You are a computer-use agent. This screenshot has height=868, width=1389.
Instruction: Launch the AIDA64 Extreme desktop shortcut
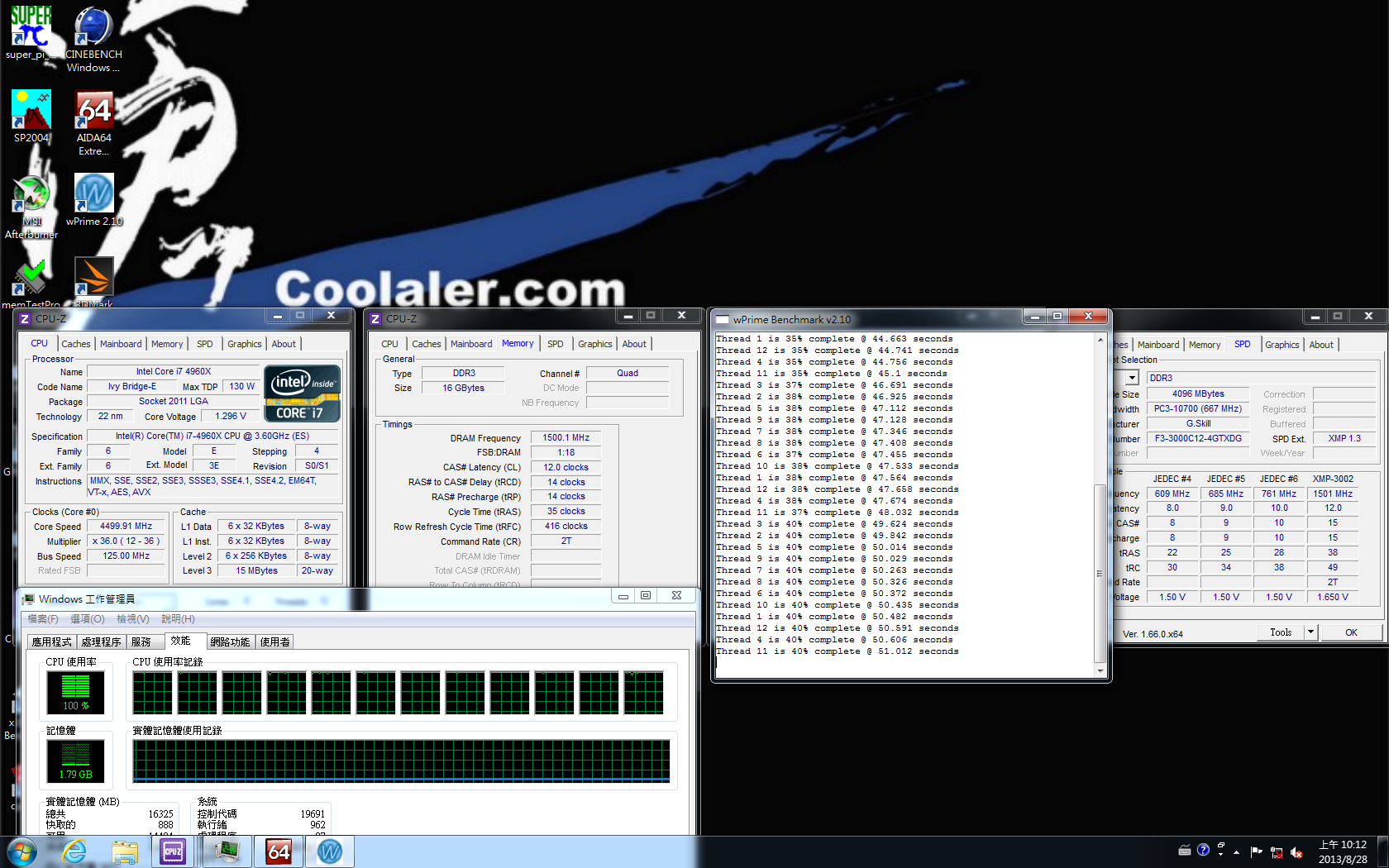coord(93,122)
